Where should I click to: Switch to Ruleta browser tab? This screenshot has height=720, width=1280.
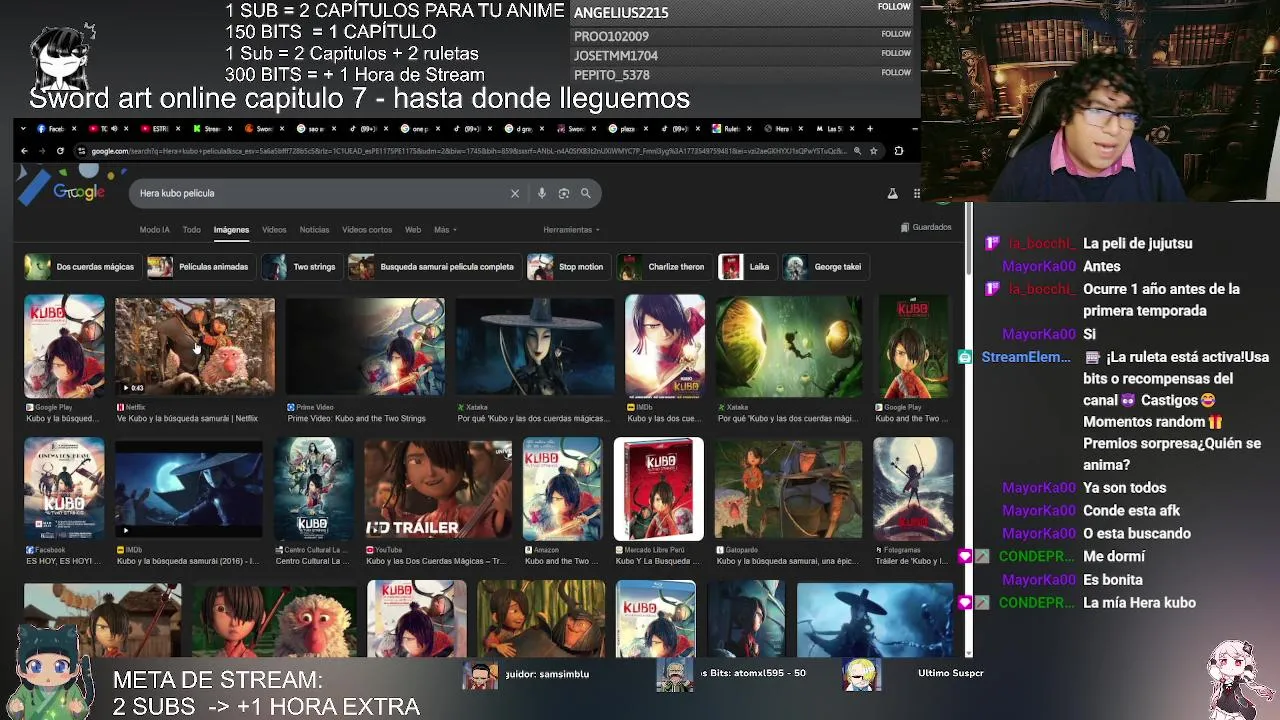[733, 128]
